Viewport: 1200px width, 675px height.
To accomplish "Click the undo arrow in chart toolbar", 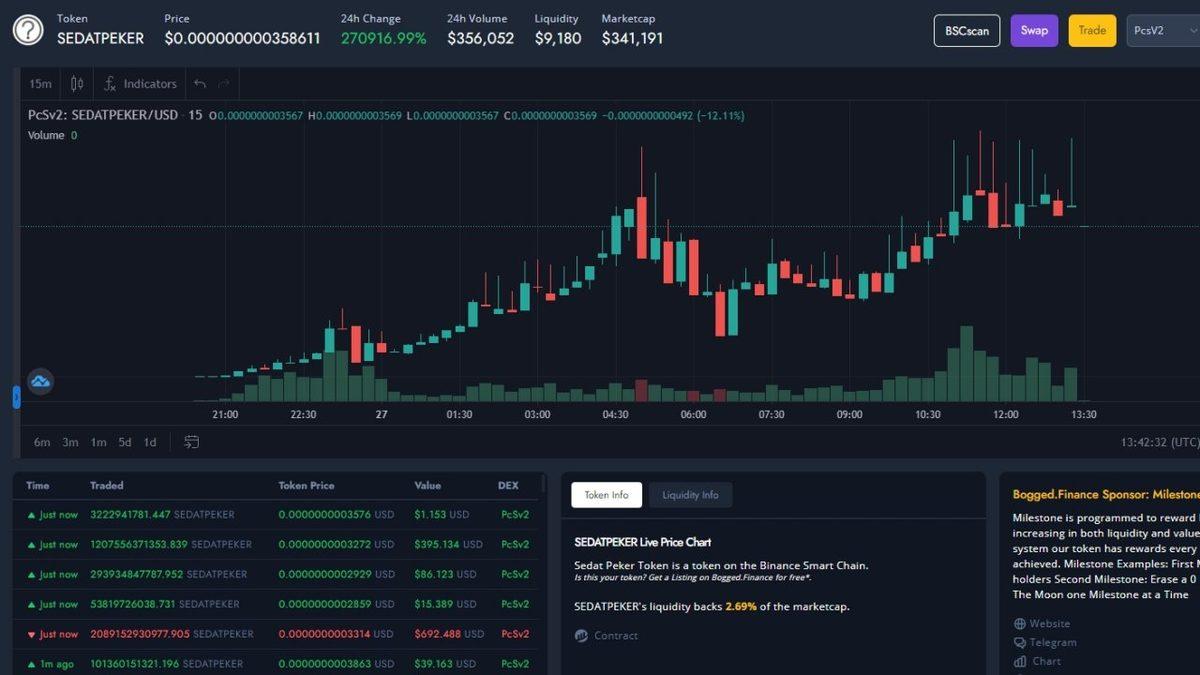I will (x=200, y=84).
